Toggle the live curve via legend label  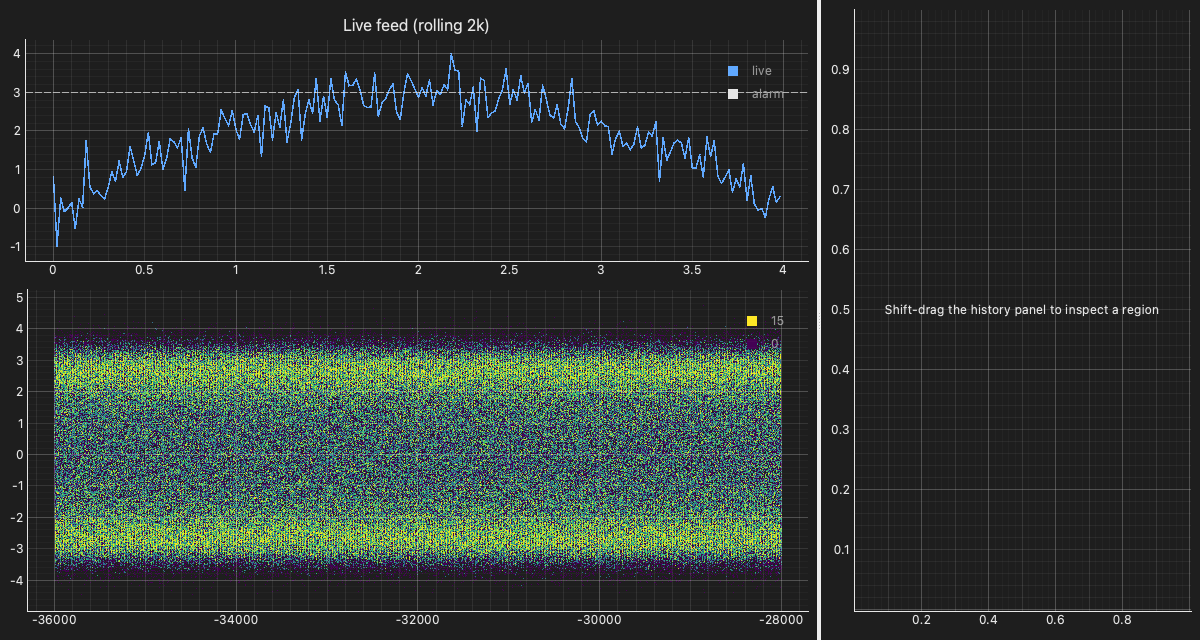(x=761, y=71)
